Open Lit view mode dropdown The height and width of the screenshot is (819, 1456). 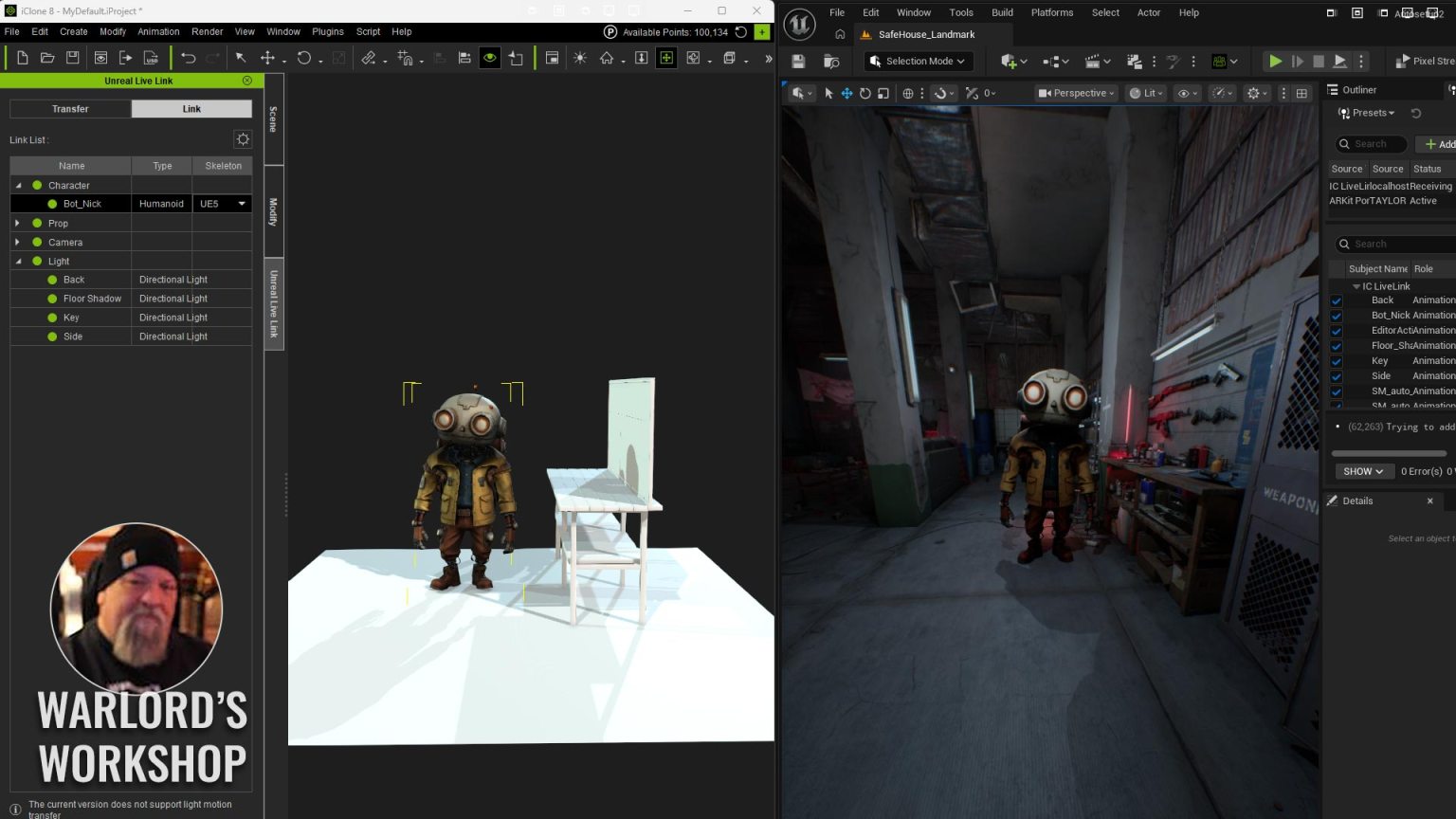(1147, 93)
